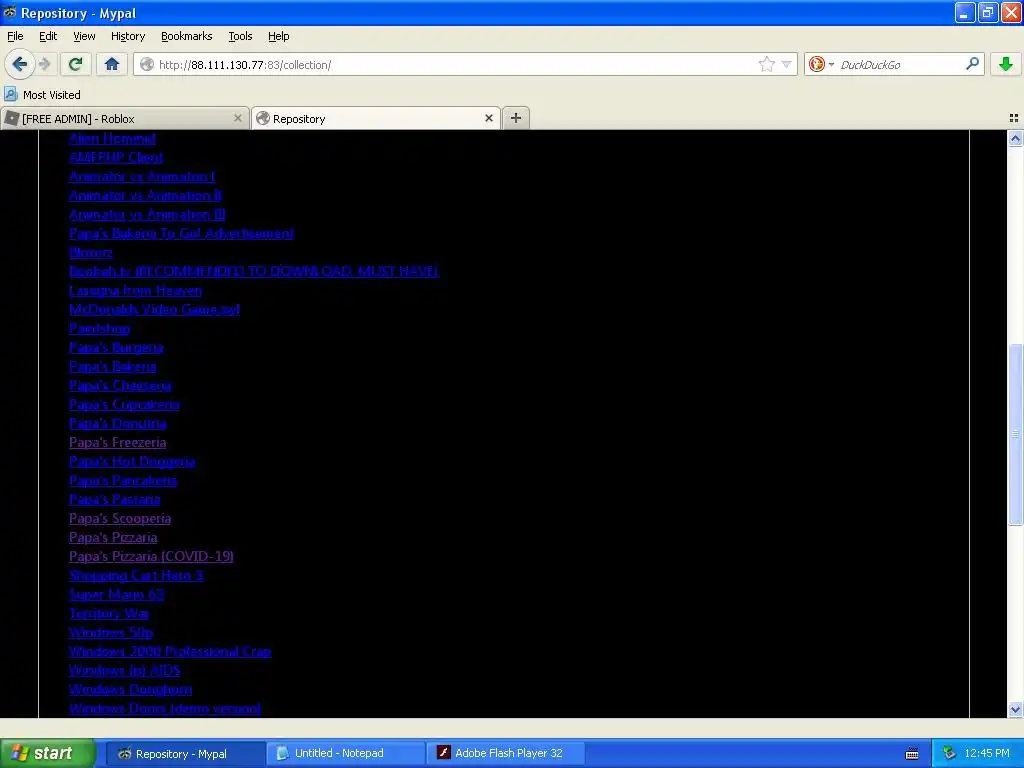
Task: Open the plain Papa's Pizzaria link
Action: tap(113, 537)
